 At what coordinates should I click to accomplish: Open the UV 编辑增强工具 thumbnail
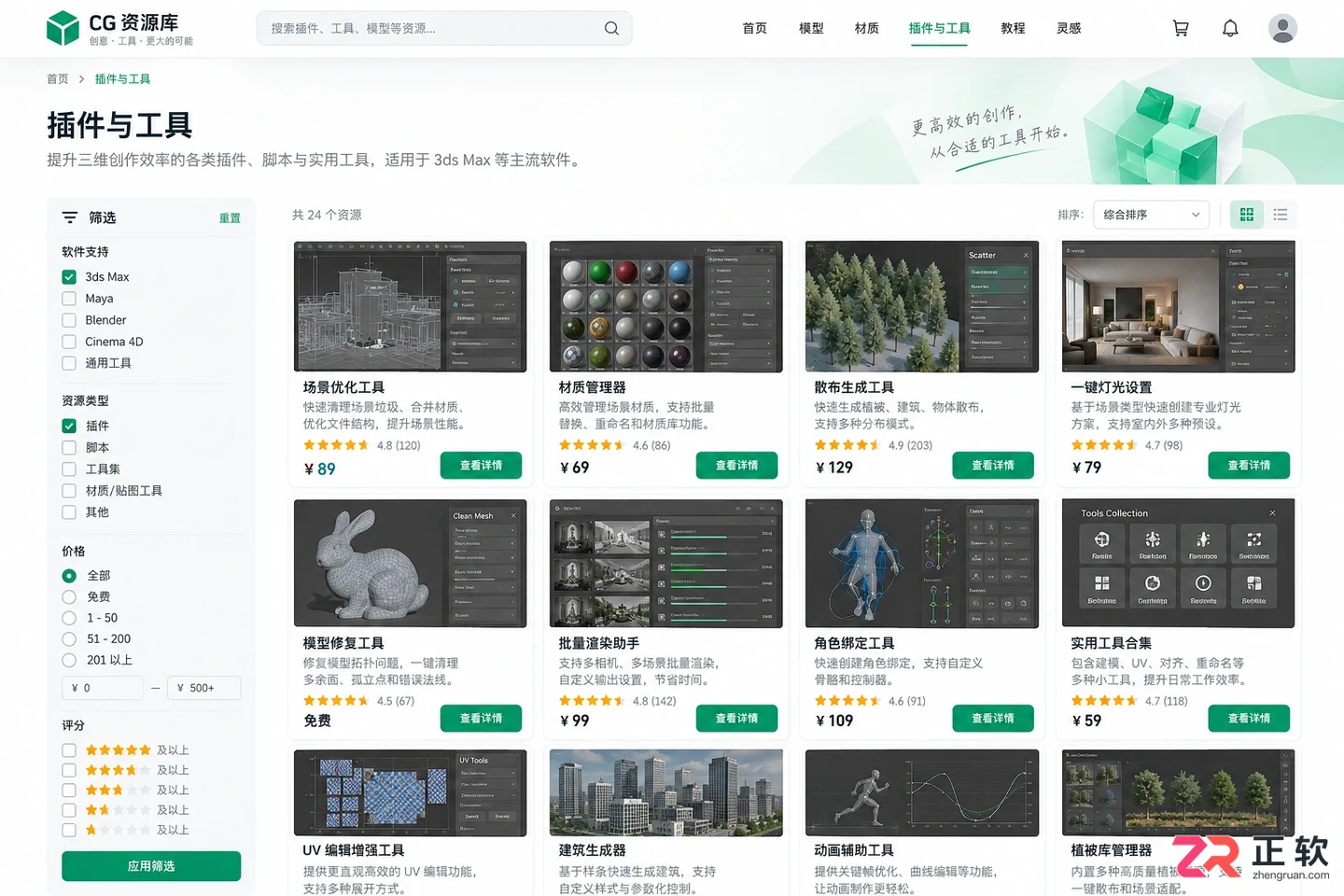coord(411,792)
